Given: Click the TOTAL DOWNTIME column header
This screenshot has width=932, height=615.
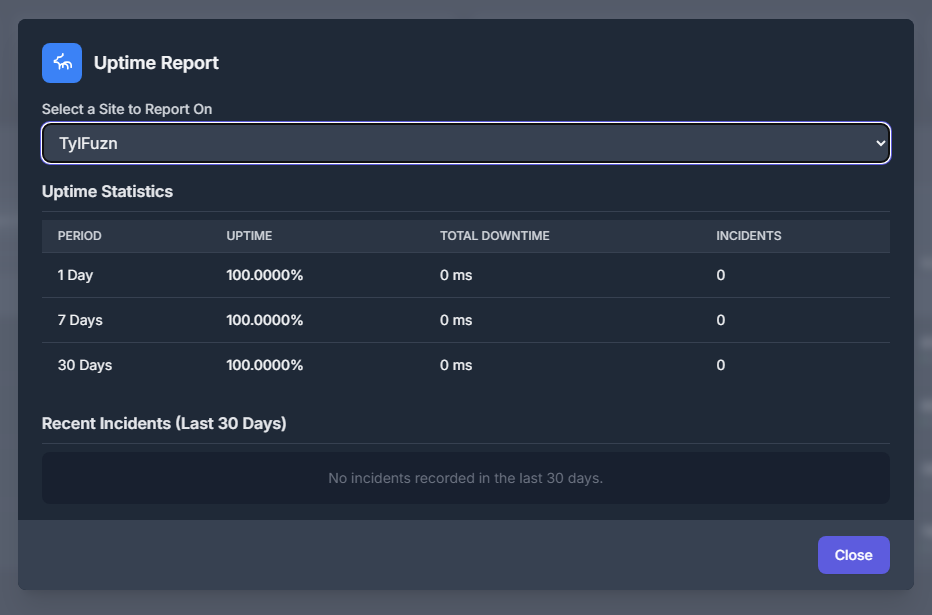Looking at the screenshot, I should coord(494,235).
